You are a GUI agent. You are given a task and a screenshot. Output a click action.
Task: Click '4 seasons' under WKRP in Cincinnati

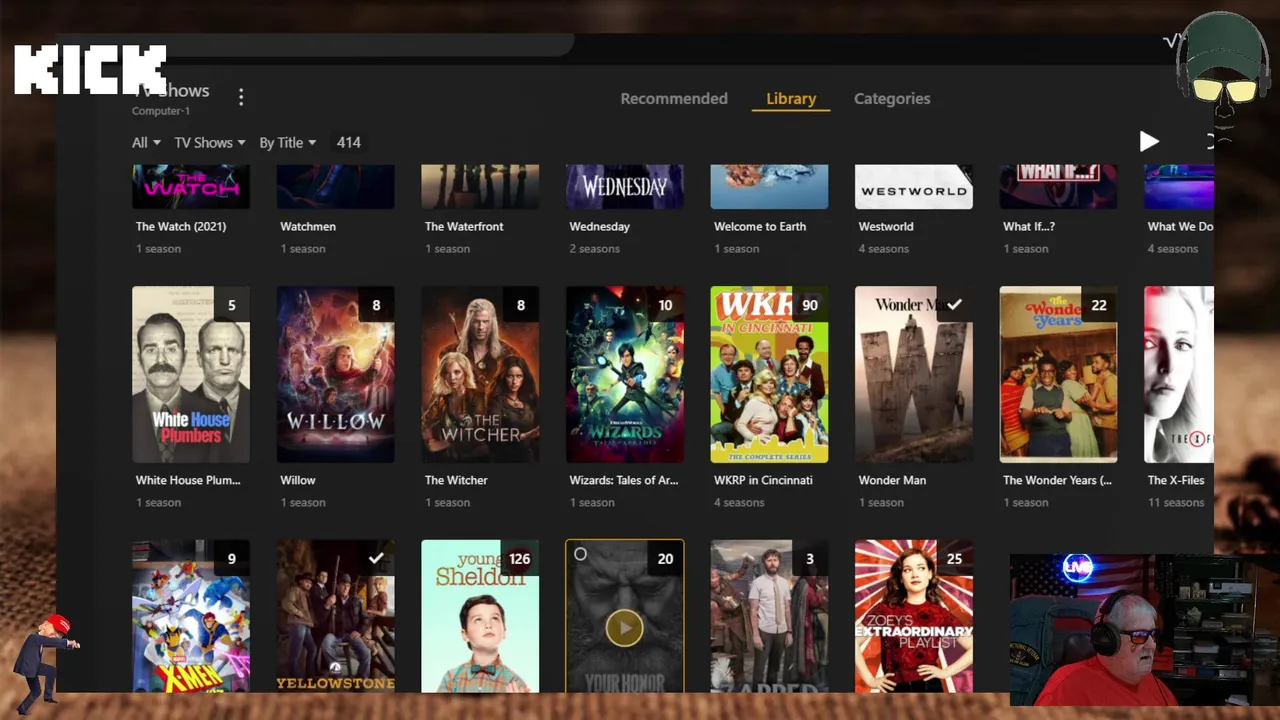tap(739, 503)
